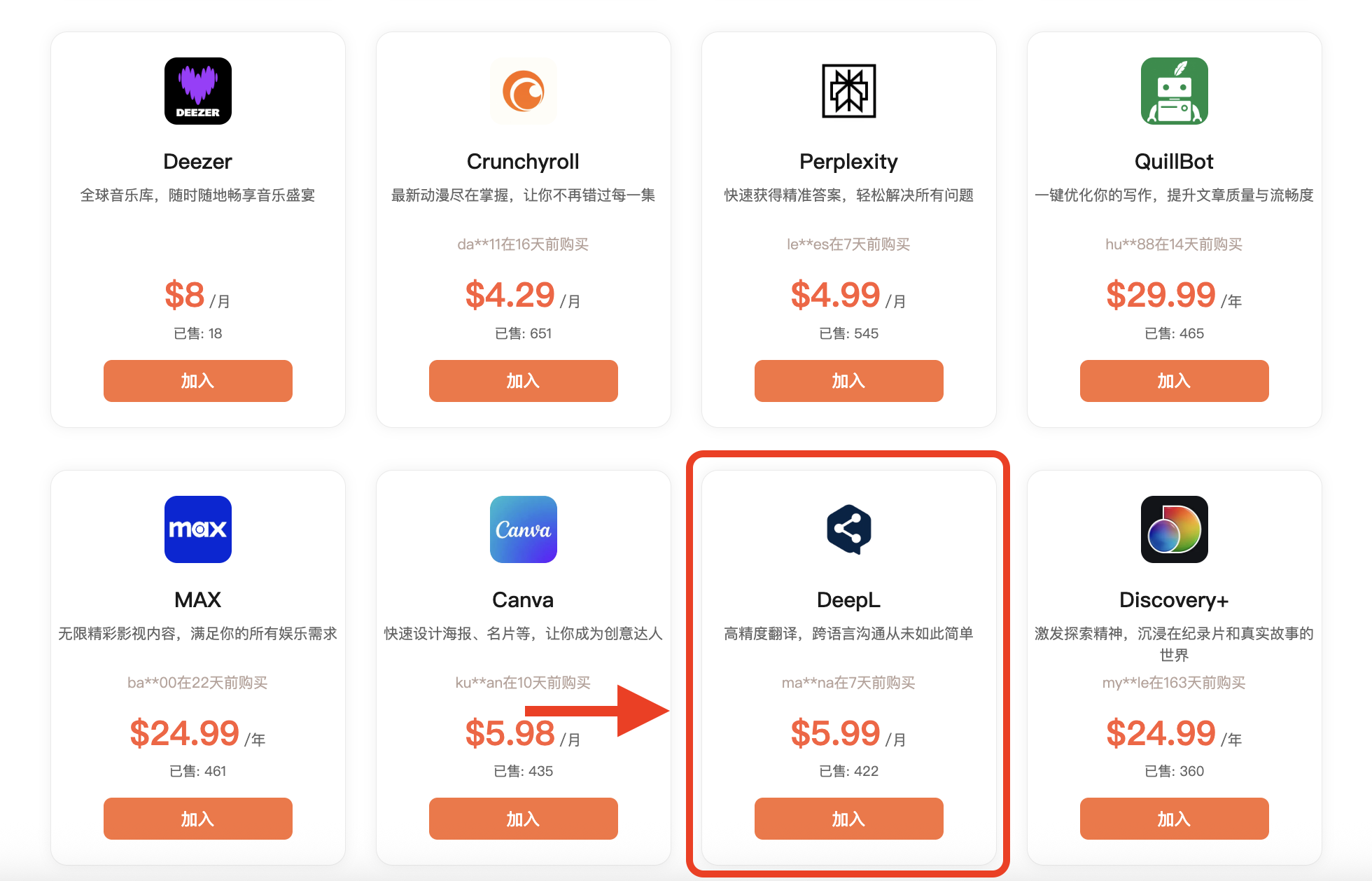点击 Canva 卡片的加入按钮
1372x881 pixels.
pyautogui.click(x=523, y=819)
